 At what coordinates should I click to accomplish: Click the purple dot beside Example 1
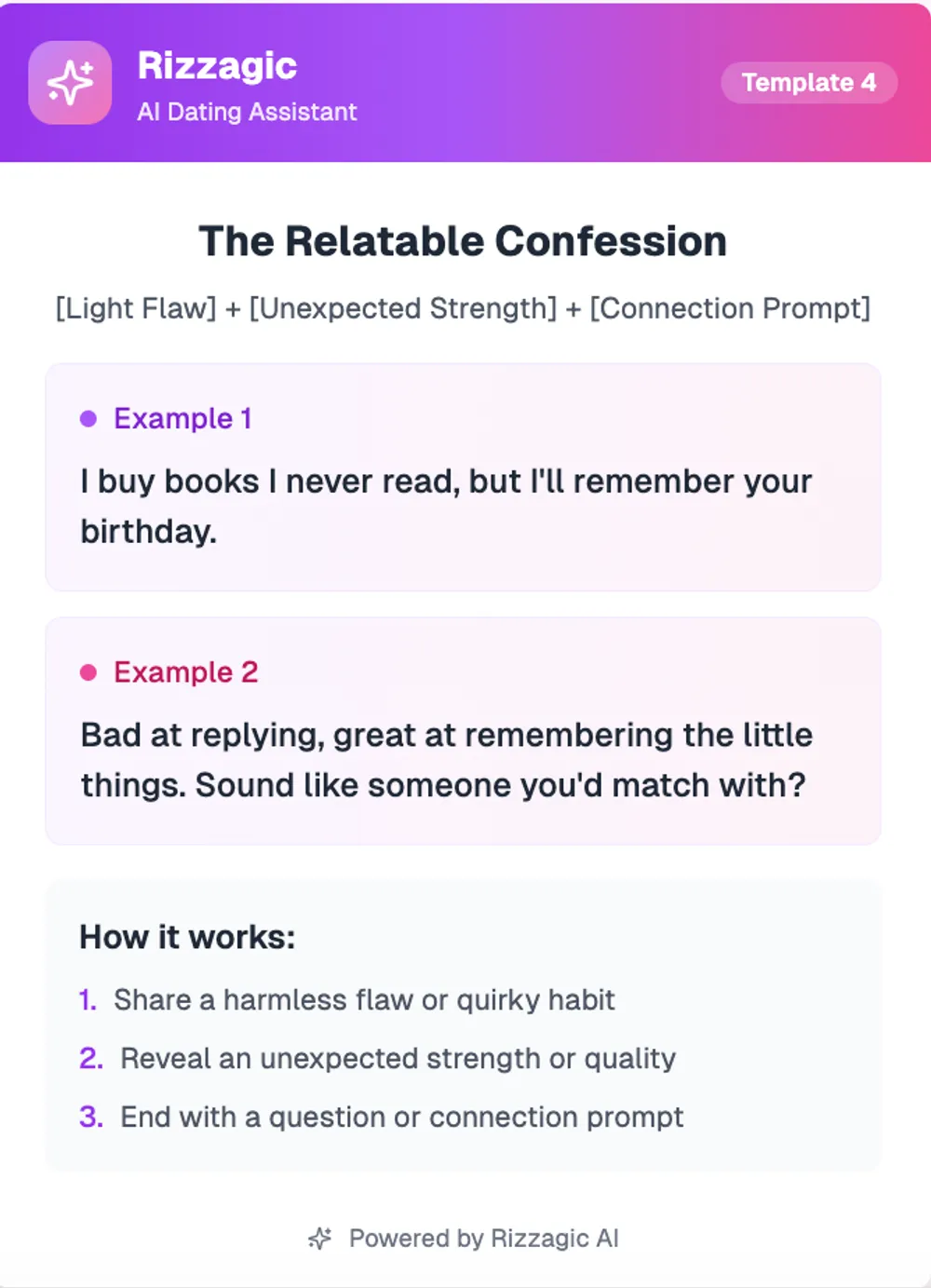88,419
